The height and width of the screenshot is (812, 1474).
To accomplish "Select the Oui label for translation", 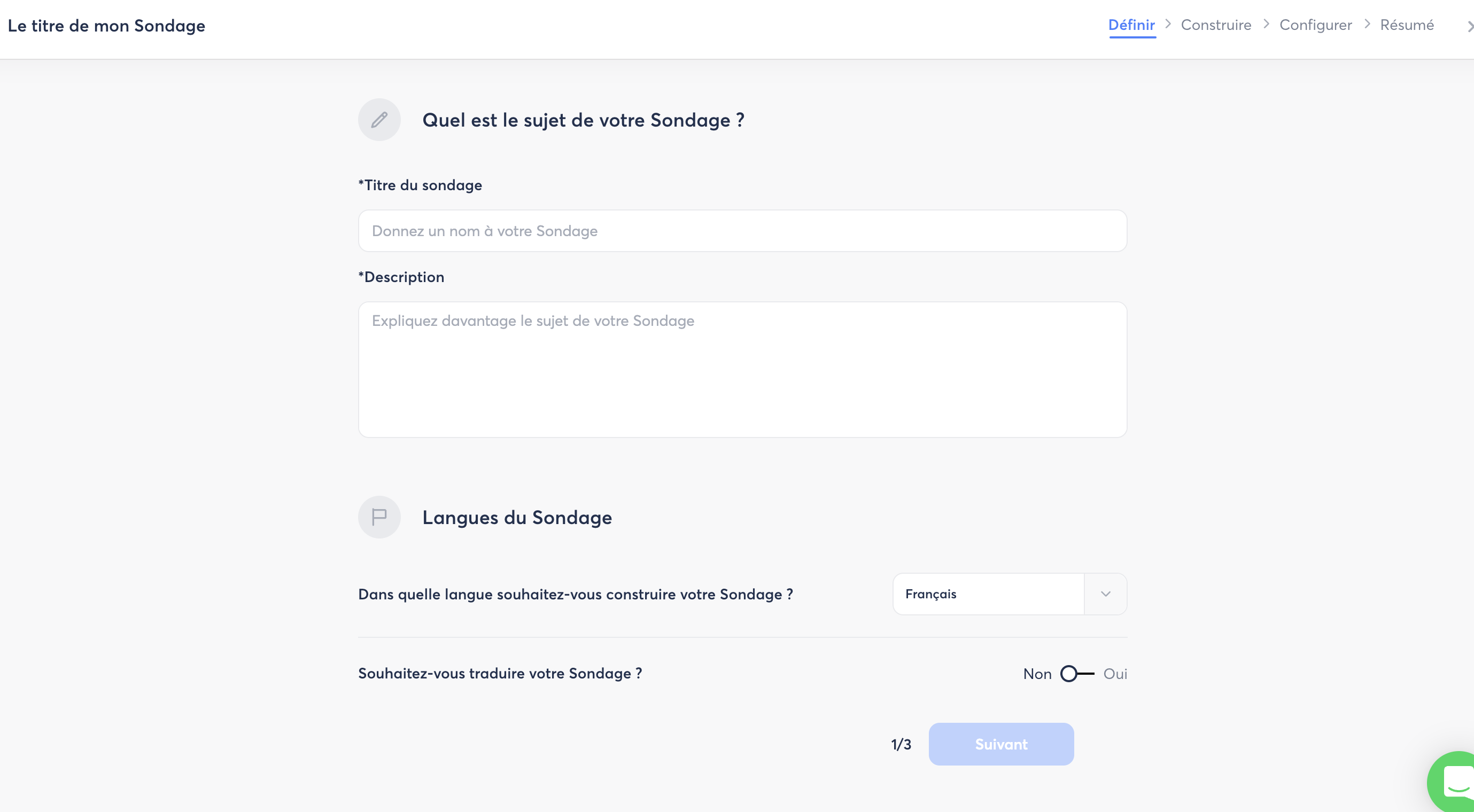I will 1115,674.
